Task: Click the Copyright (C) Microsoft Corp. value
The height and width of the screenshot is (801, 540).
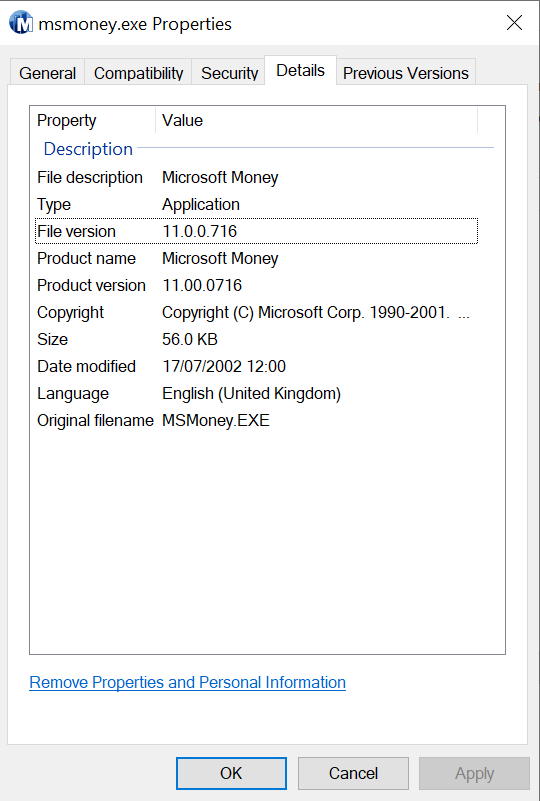Action: 316,313
